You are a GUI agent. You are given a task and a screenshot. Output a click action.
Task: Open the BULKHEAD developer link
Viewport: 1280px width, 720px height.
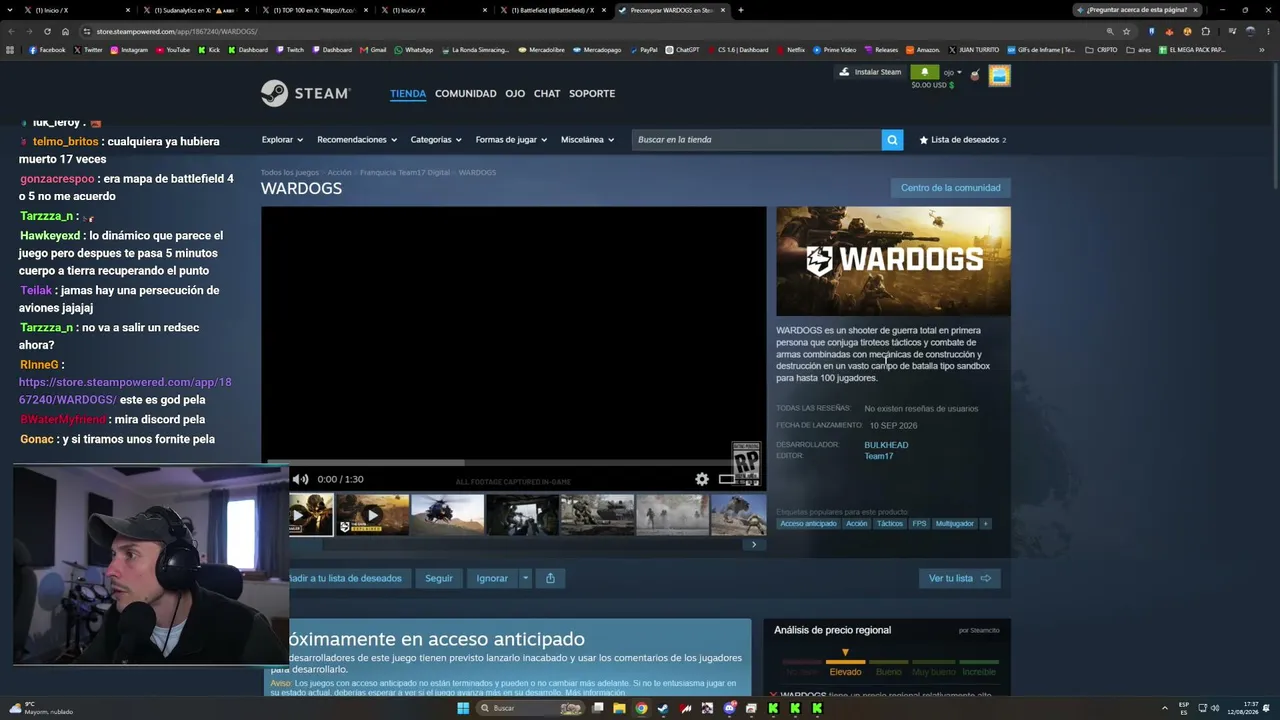point(886,445)
